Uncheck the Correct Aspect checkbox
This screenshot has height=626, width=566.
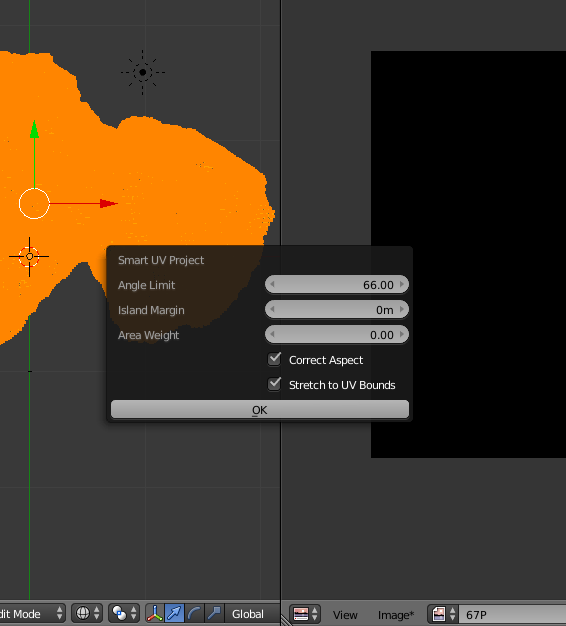[x=274, y=359]
